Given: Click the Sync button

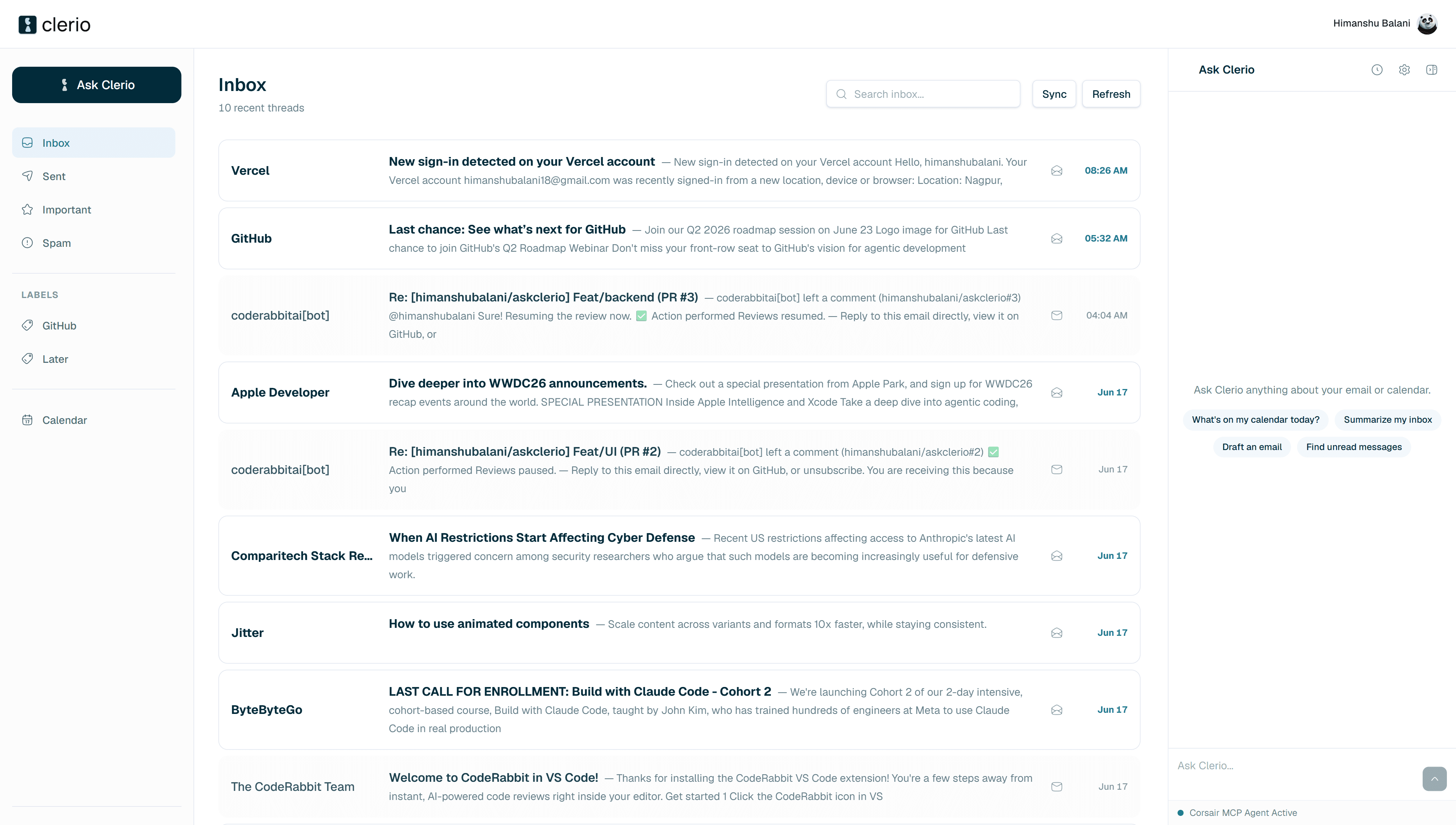Looking at the screenshot, I should click(x=1054, y=94).
